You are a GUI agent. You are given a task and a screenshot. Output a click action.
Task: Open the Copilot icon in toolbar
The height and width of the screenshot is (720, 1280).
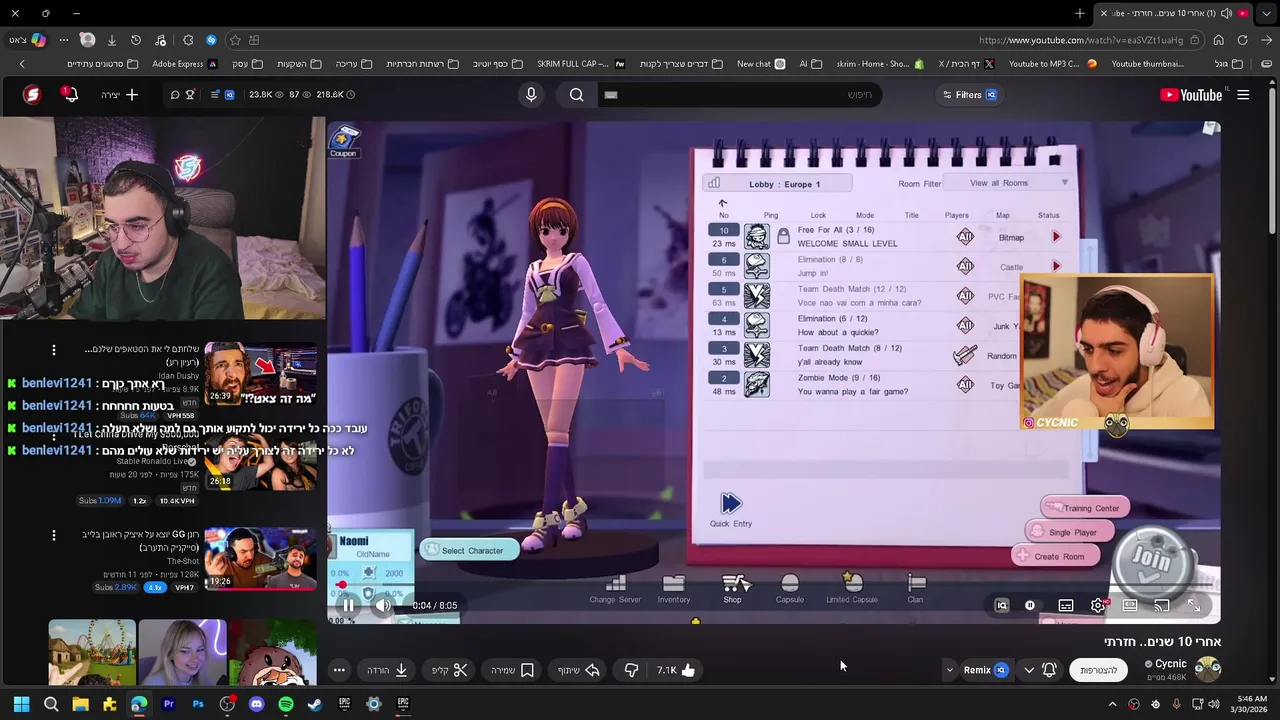click(x=38, y=40)
